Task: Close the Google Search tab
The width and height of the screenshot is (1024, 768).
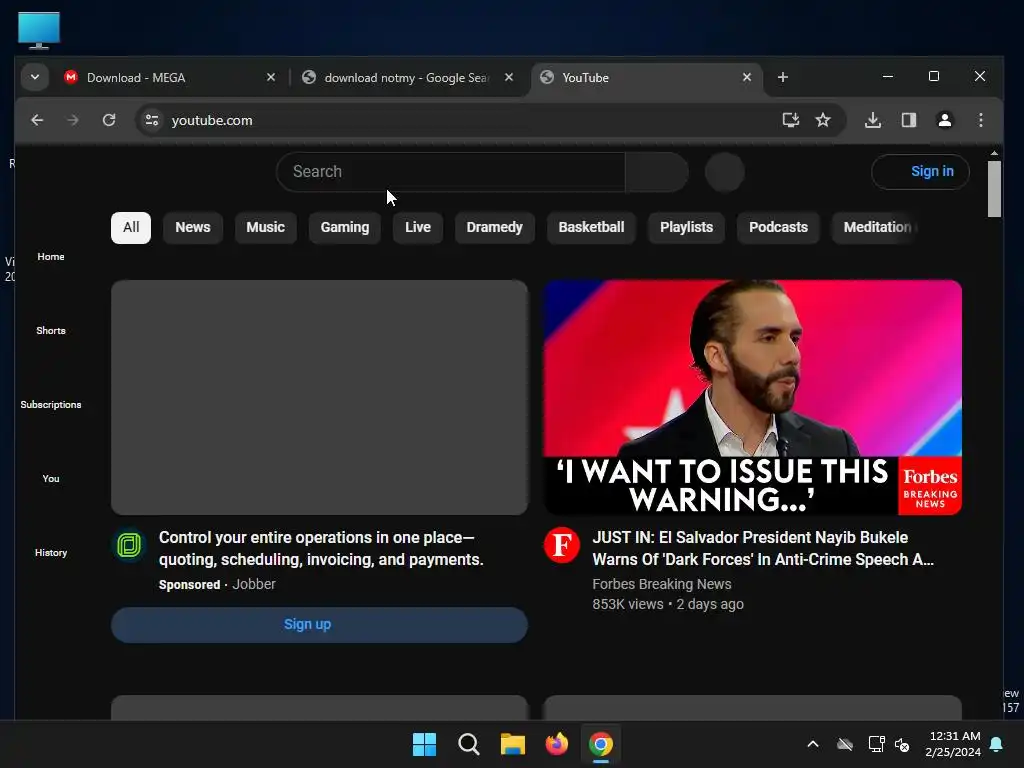Action: point(509,77)
